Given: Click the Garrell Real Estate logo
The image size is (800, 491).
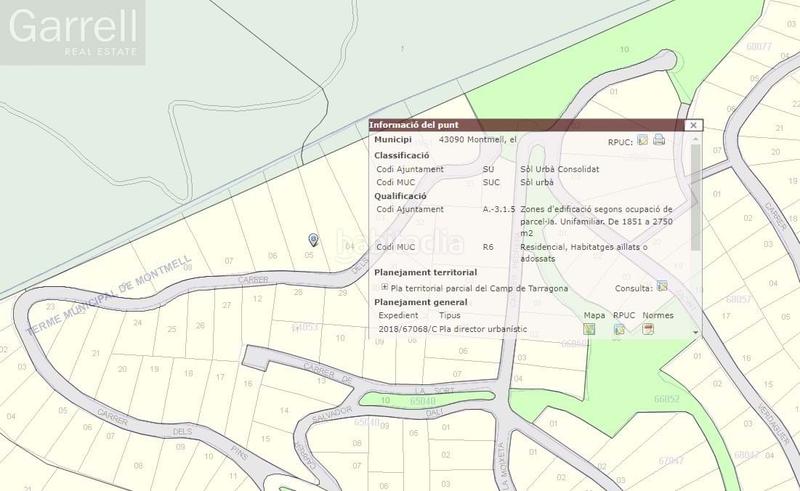Looking at the screenshot, I should click(x=73, y=33).
